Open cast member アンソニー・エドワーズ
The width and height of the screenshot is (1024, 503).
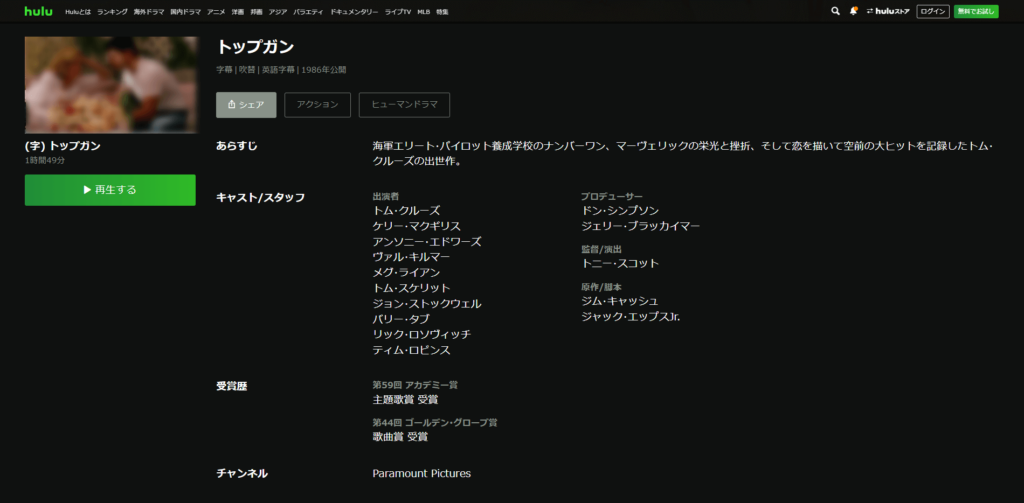[427, 242]
